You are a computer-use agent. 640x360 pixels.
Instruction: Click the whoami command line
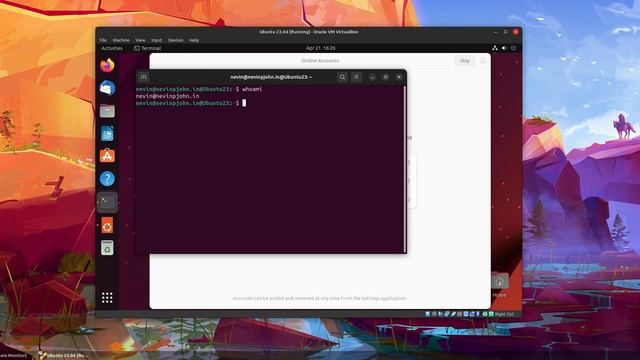[x=199, y=89]
